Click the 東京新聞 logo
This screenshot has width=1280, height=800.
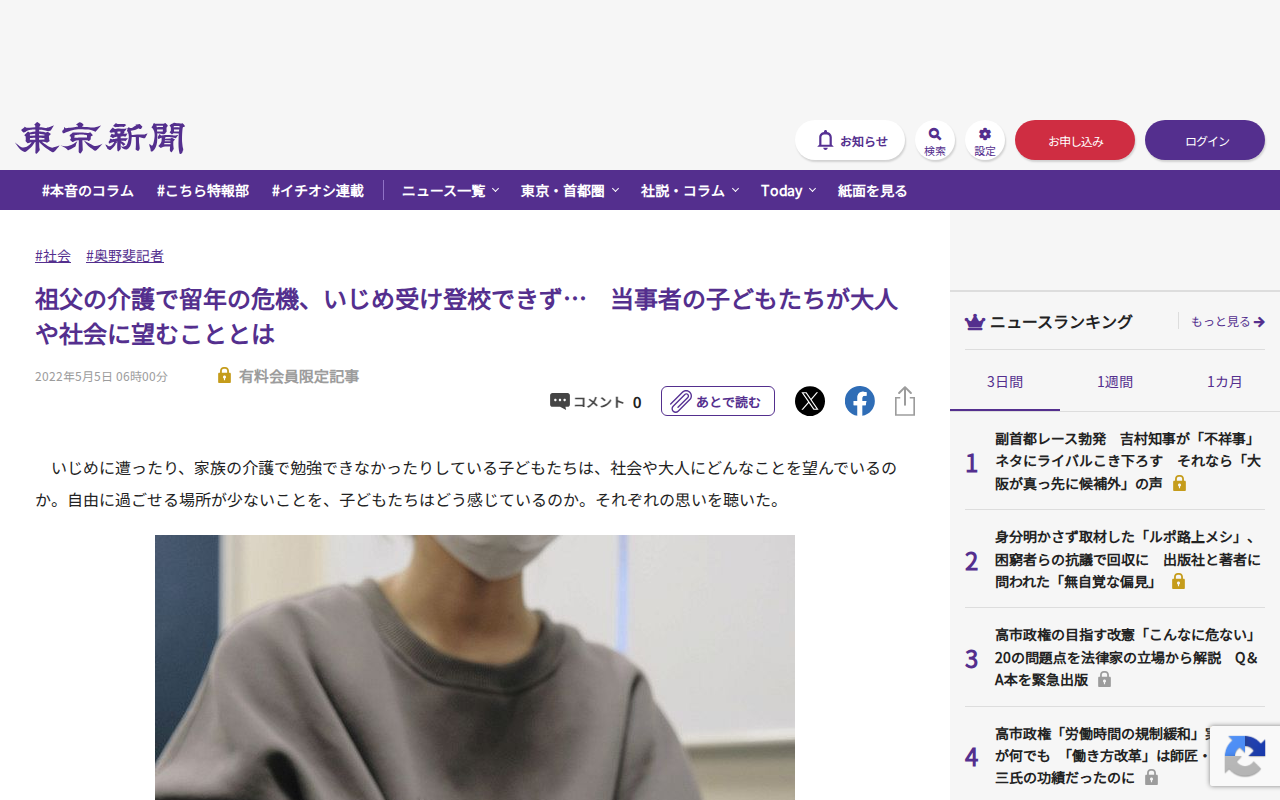[x=100, y=138]
